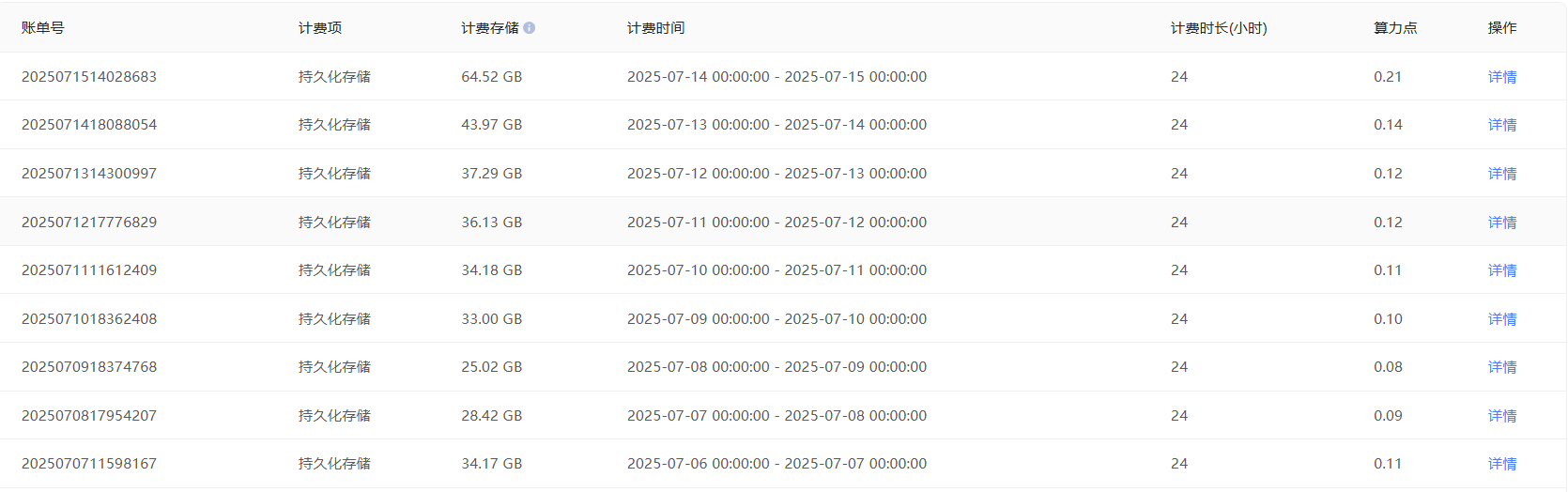The height and width of the screenshot is (492, 1568).
Task: Open 详情 for bill 2025070711598167
Action: pyautogui.click(x=1502, y=464)
